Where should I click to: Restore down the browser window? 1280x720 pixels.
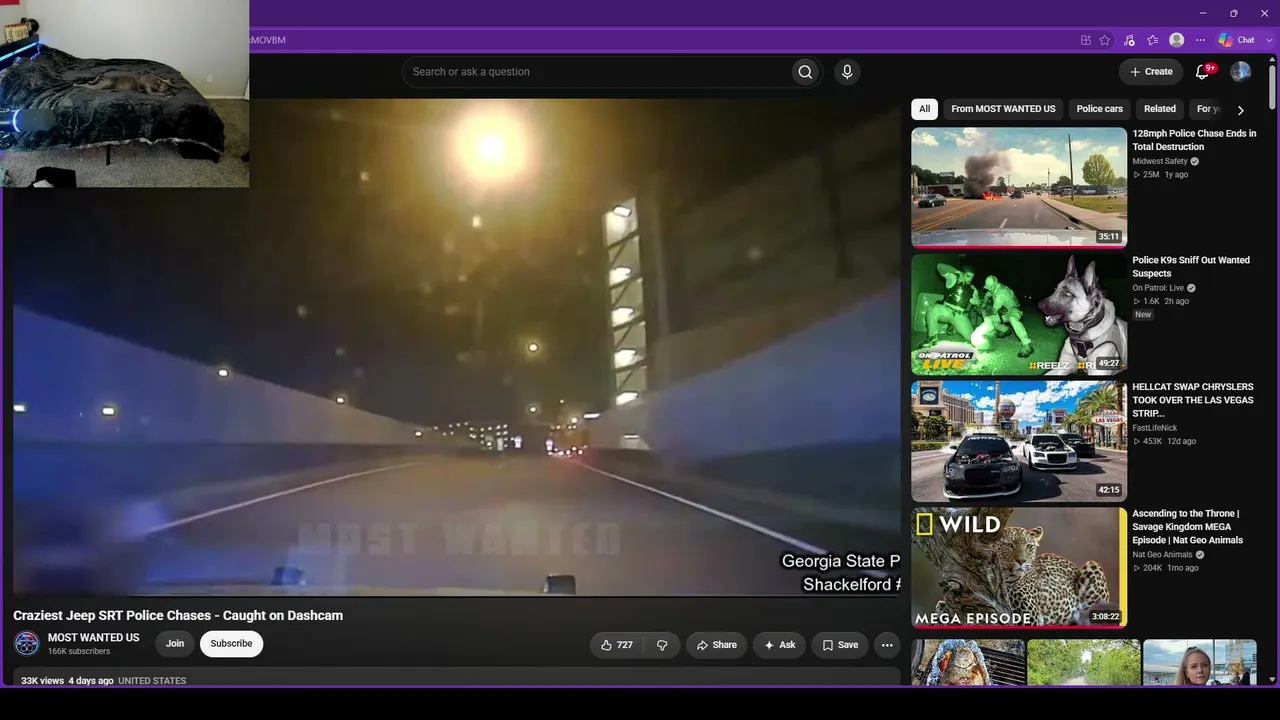click(1233, 13)
